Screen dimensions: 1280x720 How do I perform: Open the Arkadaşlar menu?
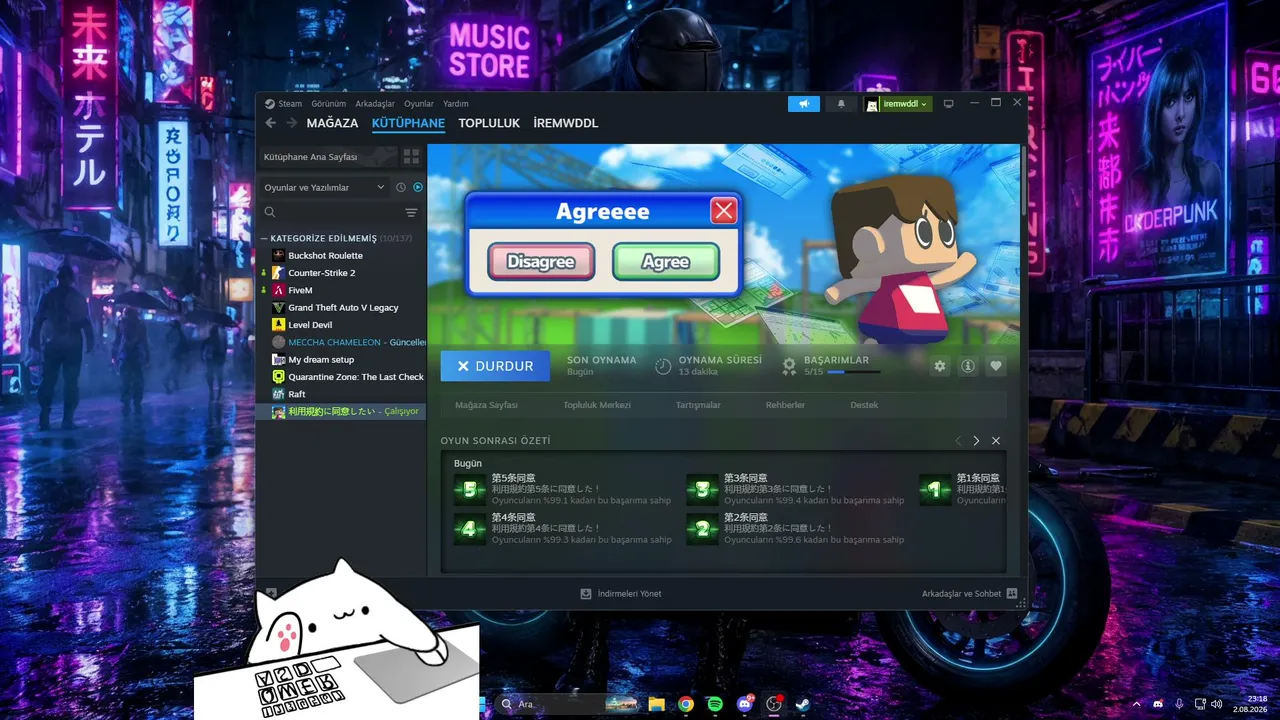pyautogui.click(x=375, y=104)
